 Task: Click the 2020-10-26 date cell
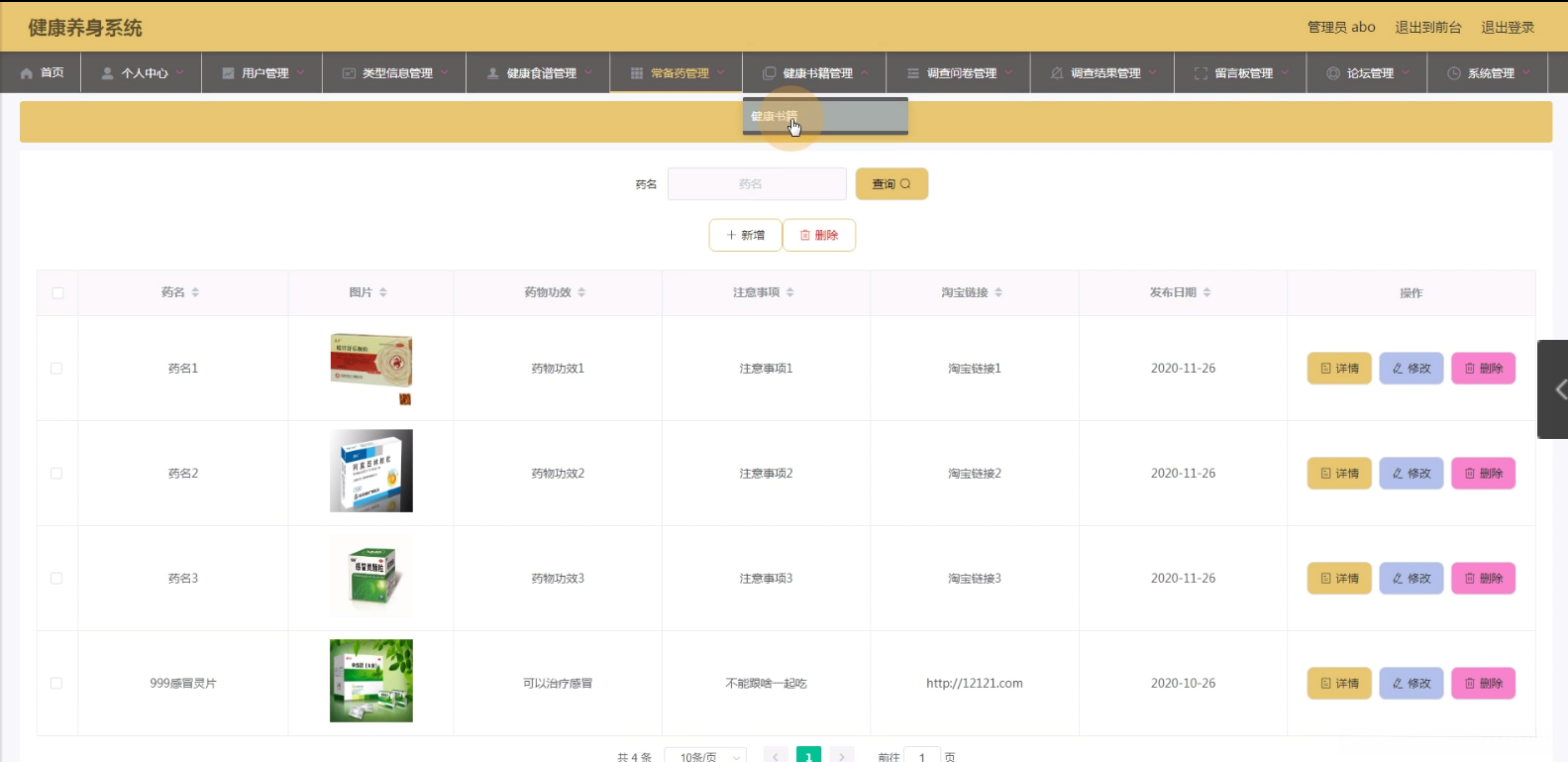(x=1183, y=684)
